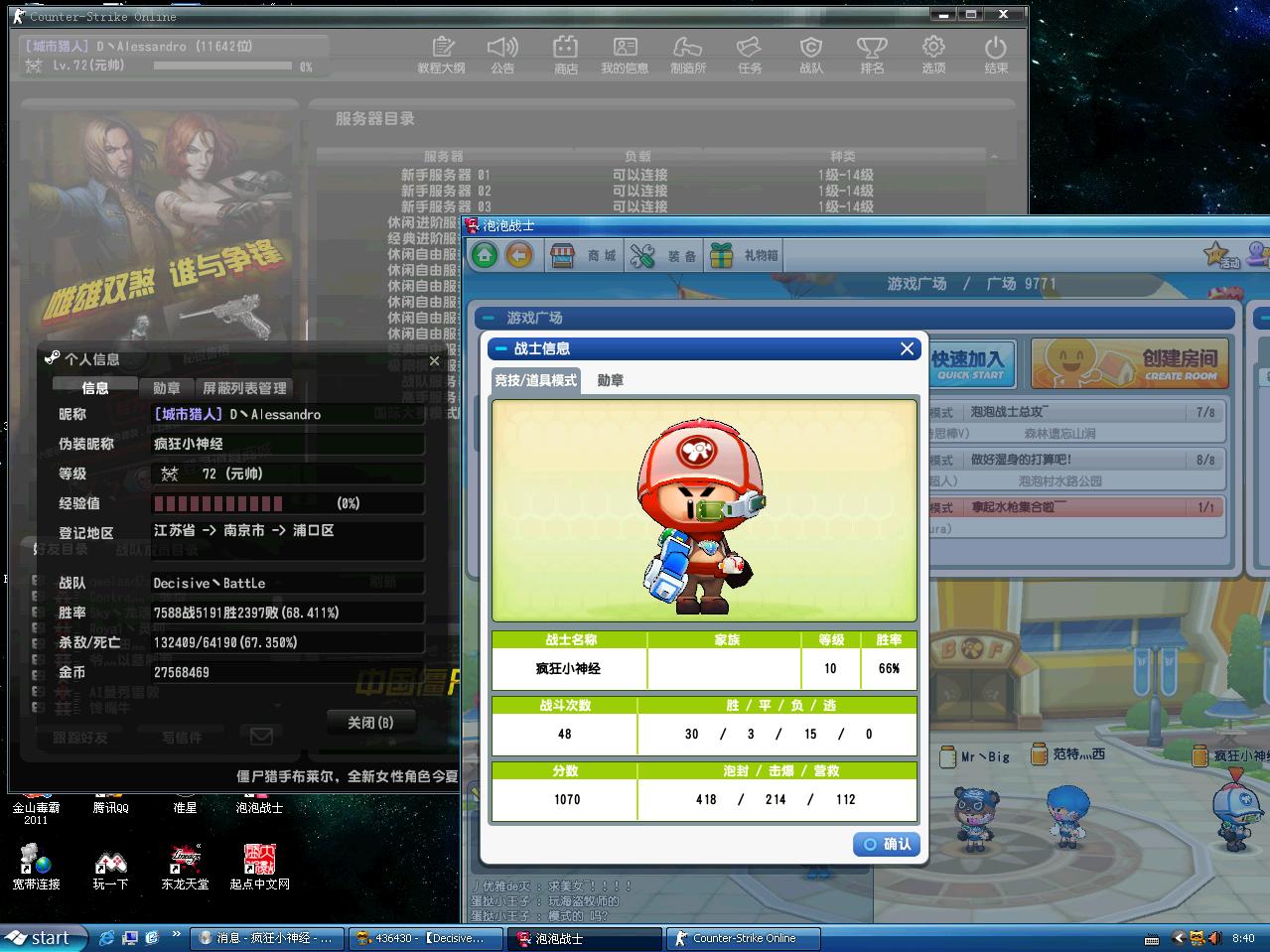Close the 个人信息 dialog with the X
This screenshot has width=1270, height=952.
click(434, 360)
